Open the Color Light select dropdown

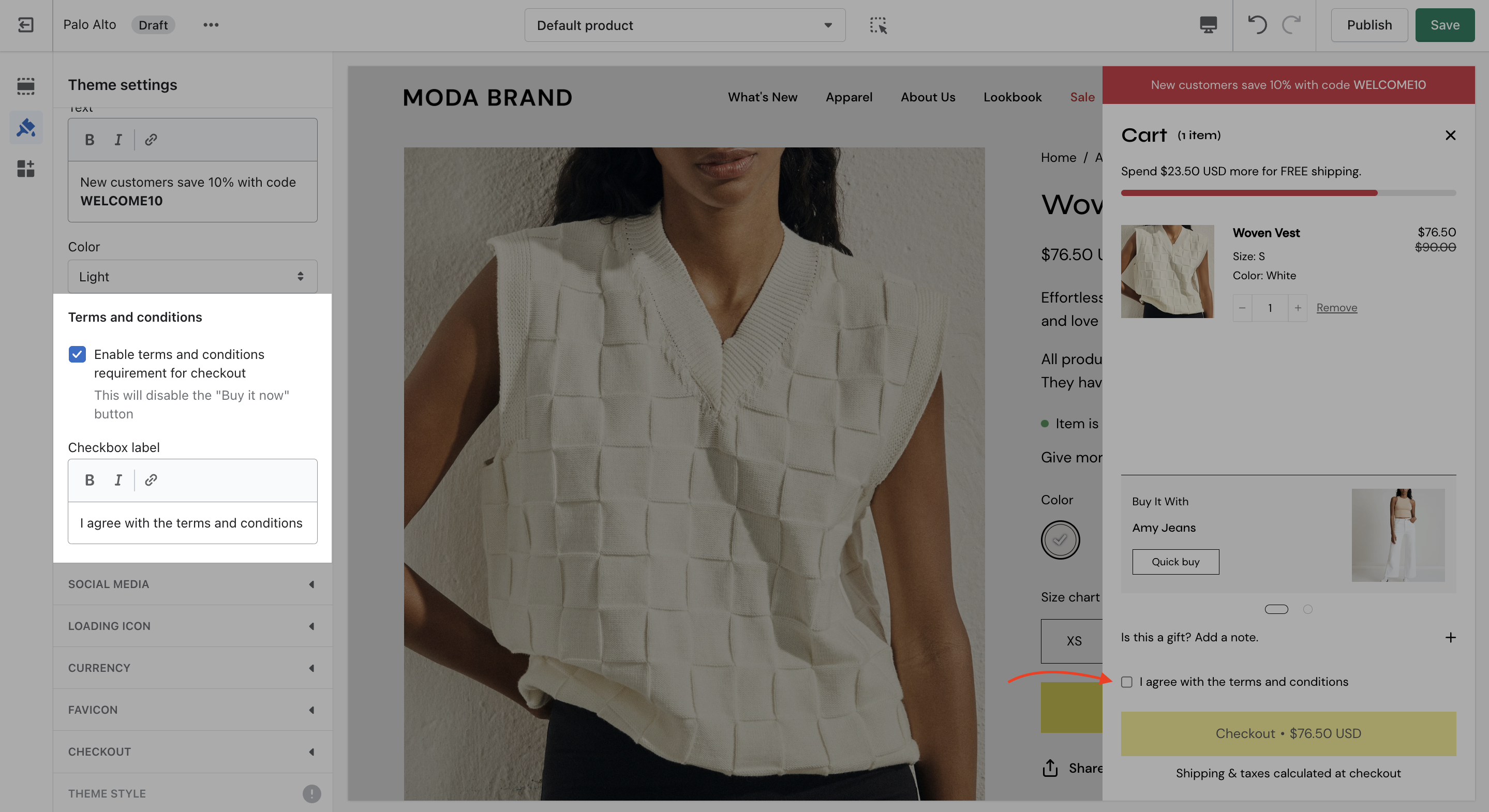coord(192,276)
